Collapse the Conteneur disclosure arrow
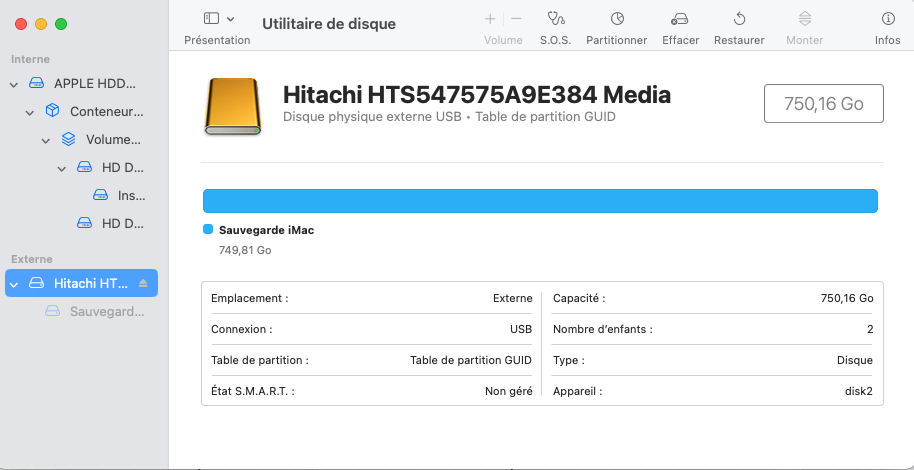The image size is (914, 470). [x=30, y=112]
